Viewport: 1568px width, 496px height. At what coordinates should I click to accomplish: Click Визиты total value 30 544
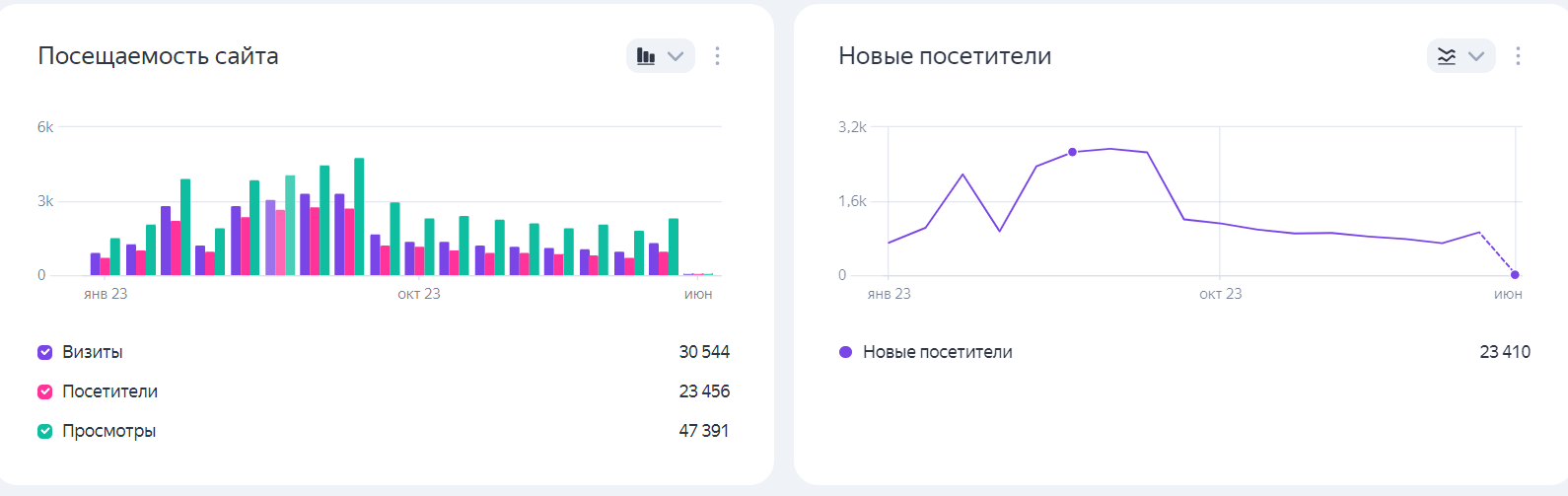(x=704, y=352)
